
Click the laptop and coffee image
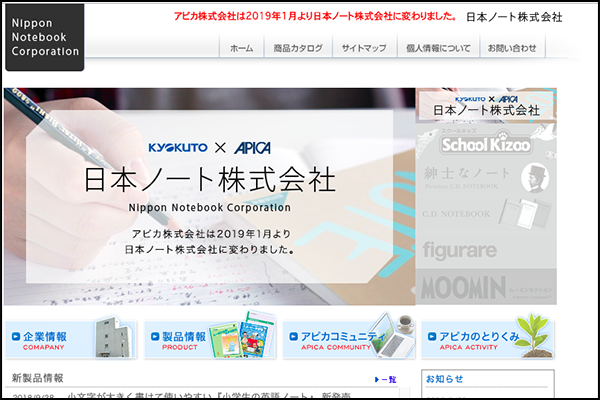click(392, 335)
